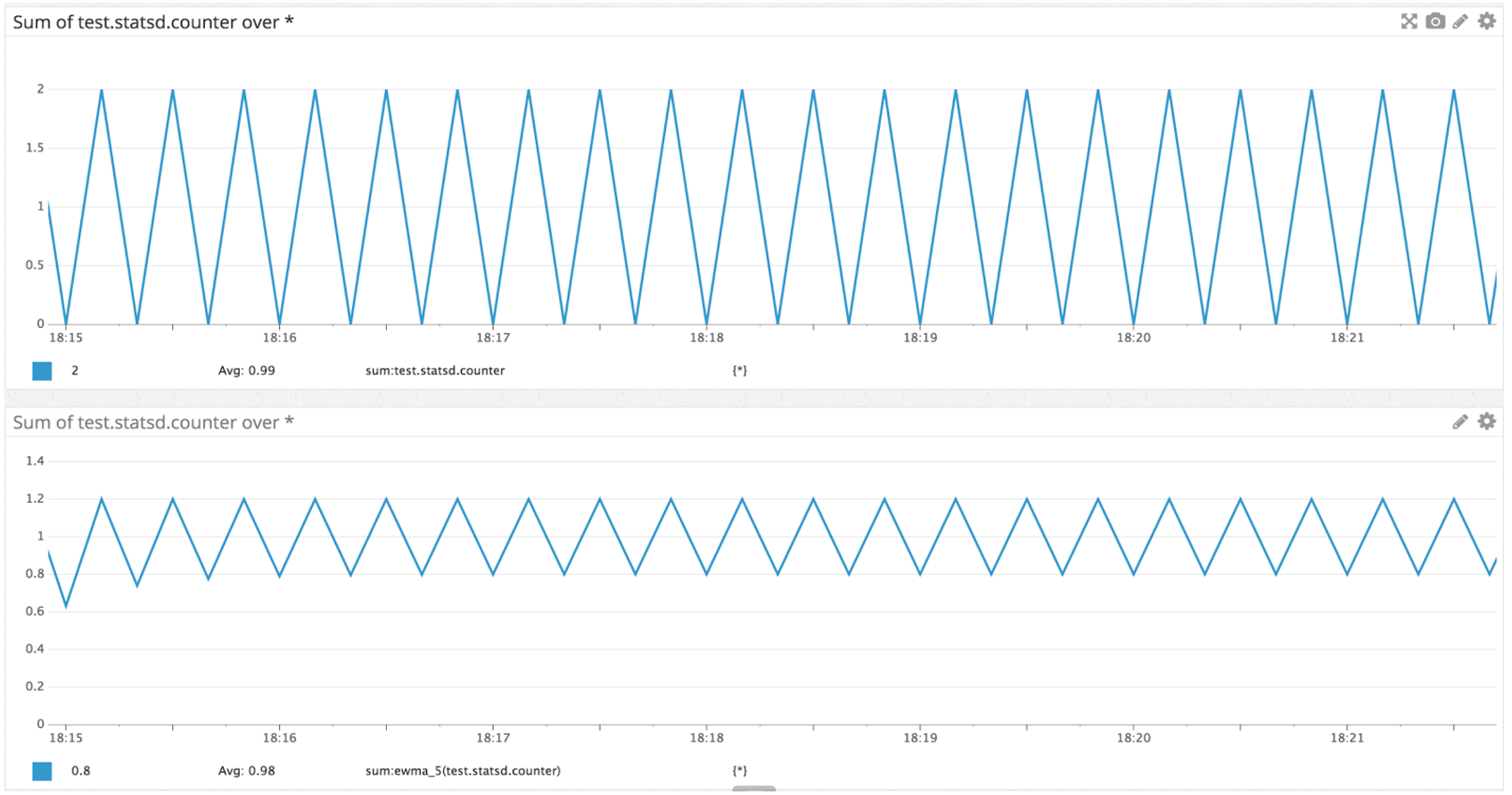Click the 0.6 label on bottom y-axis
The image size is (1512, 795).
35,611
